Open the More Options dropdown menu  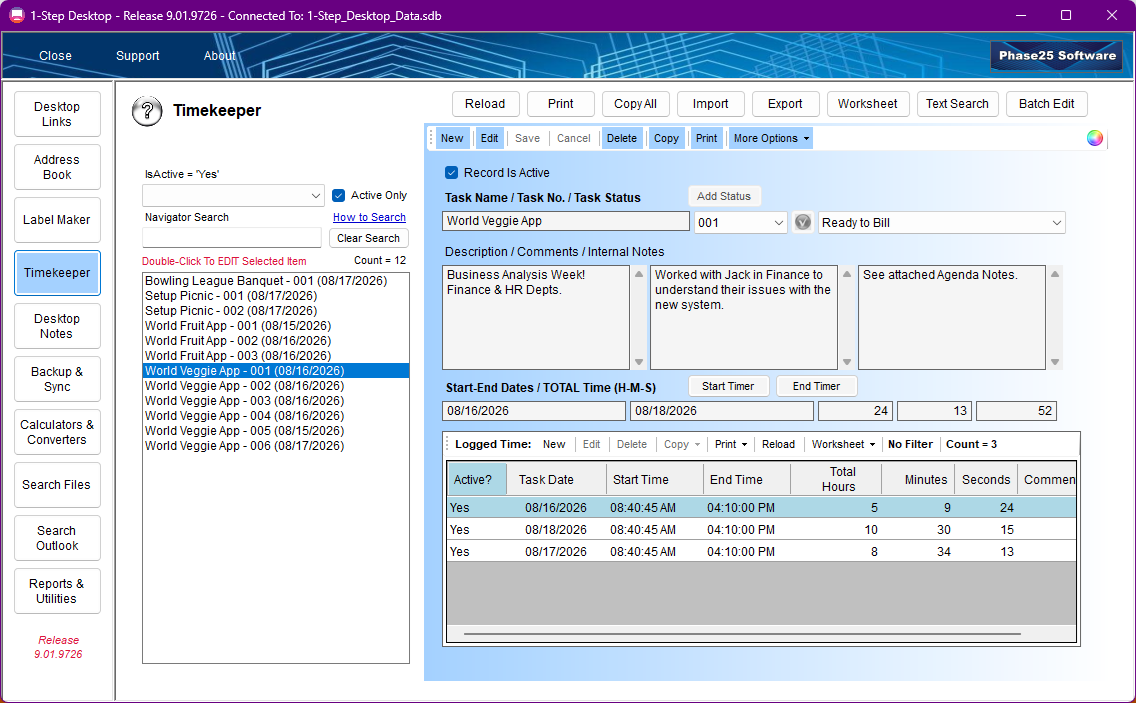tap(771, 138)
